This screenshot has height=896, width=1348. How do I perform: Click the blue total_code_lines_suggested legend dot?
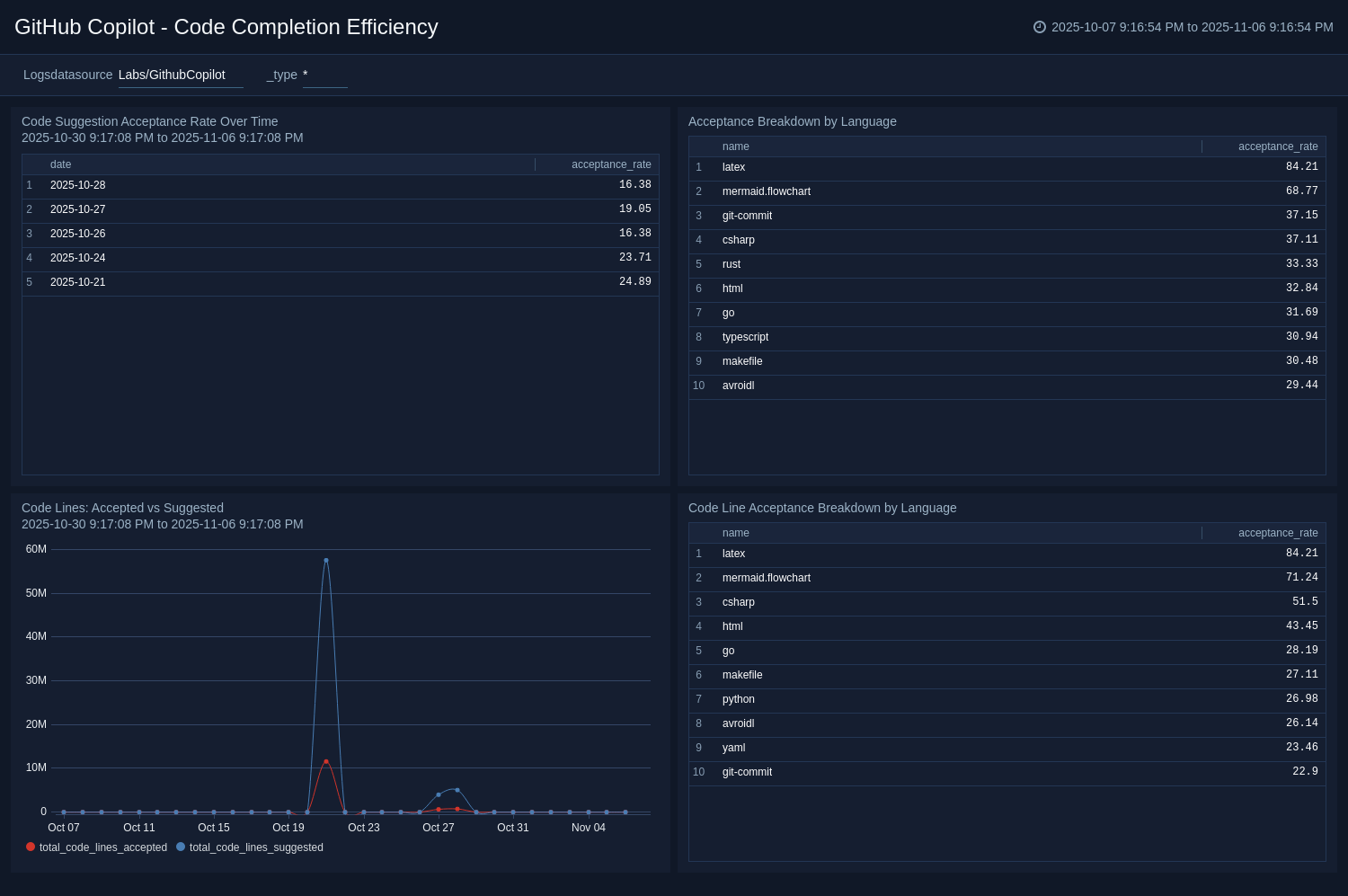(x=180, y=847)
